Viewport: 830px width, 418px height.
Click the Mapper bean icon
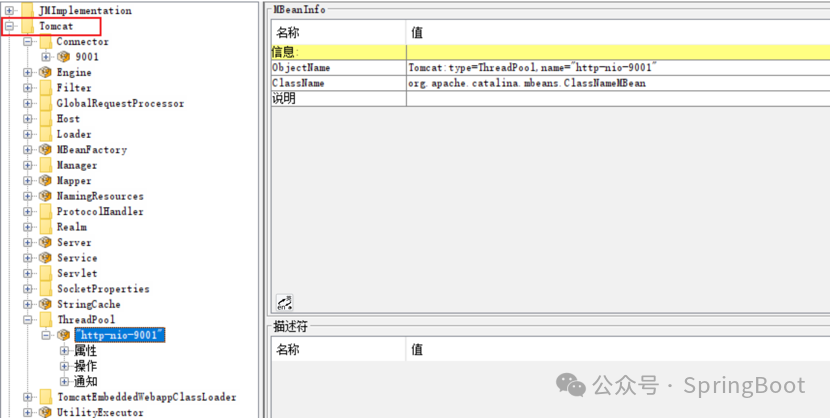tap(46, 180)
